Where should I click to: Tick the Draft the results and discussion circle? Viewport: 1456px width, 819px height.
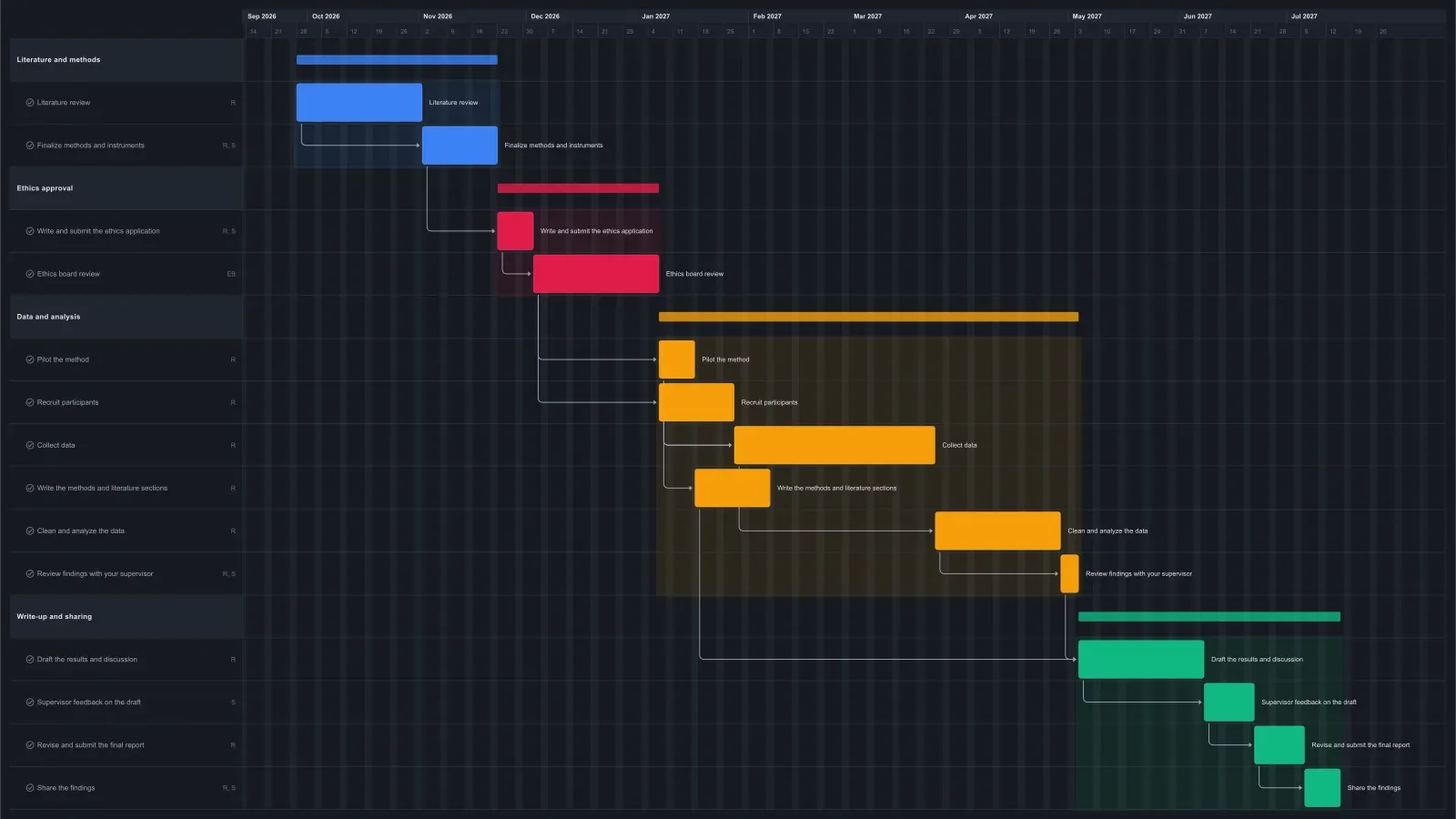[30, 660]
